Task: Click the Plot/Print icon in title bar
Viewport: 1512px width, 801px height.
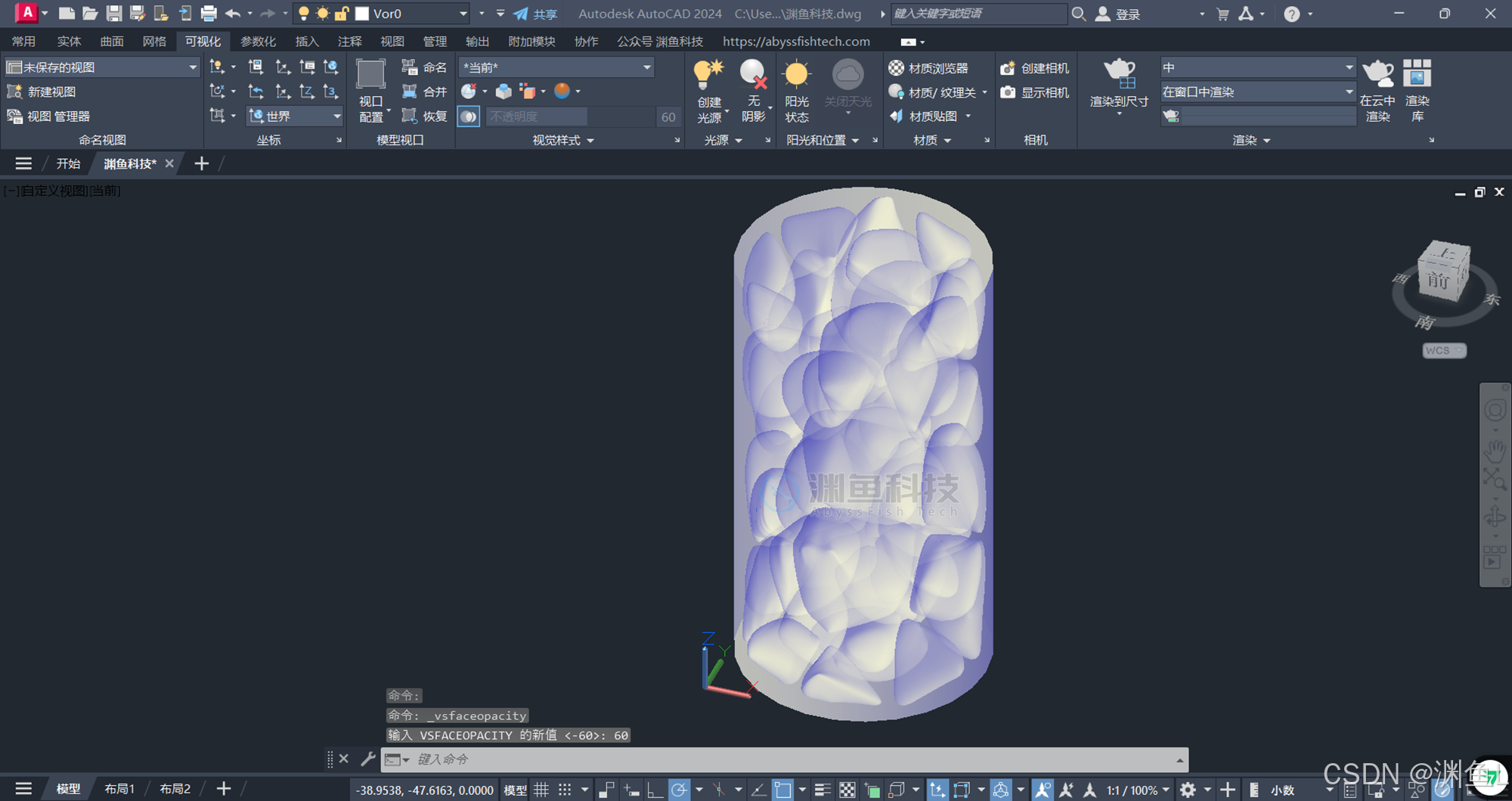Action: 209,14
